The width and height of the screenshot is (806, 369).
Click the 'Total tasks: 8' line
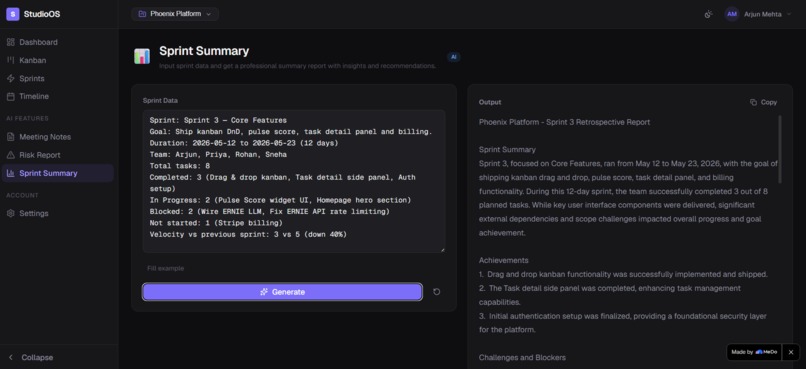(x=179, y=166)
